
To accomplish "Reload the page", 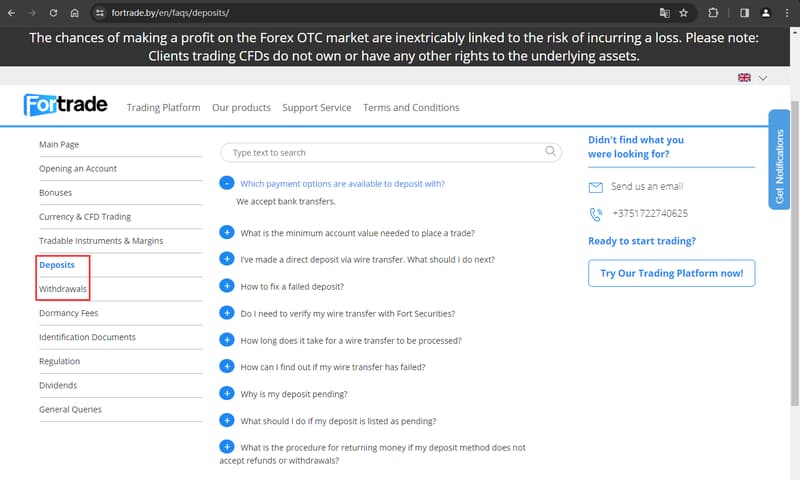I will tap(53, 13).
